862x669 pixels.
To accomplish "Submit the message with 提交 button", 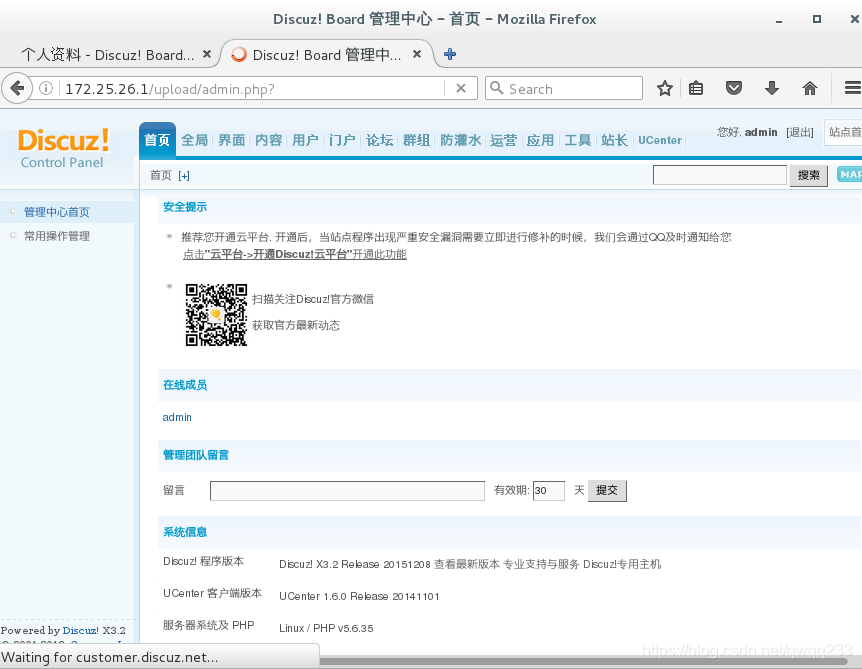I will coord(607,490).
